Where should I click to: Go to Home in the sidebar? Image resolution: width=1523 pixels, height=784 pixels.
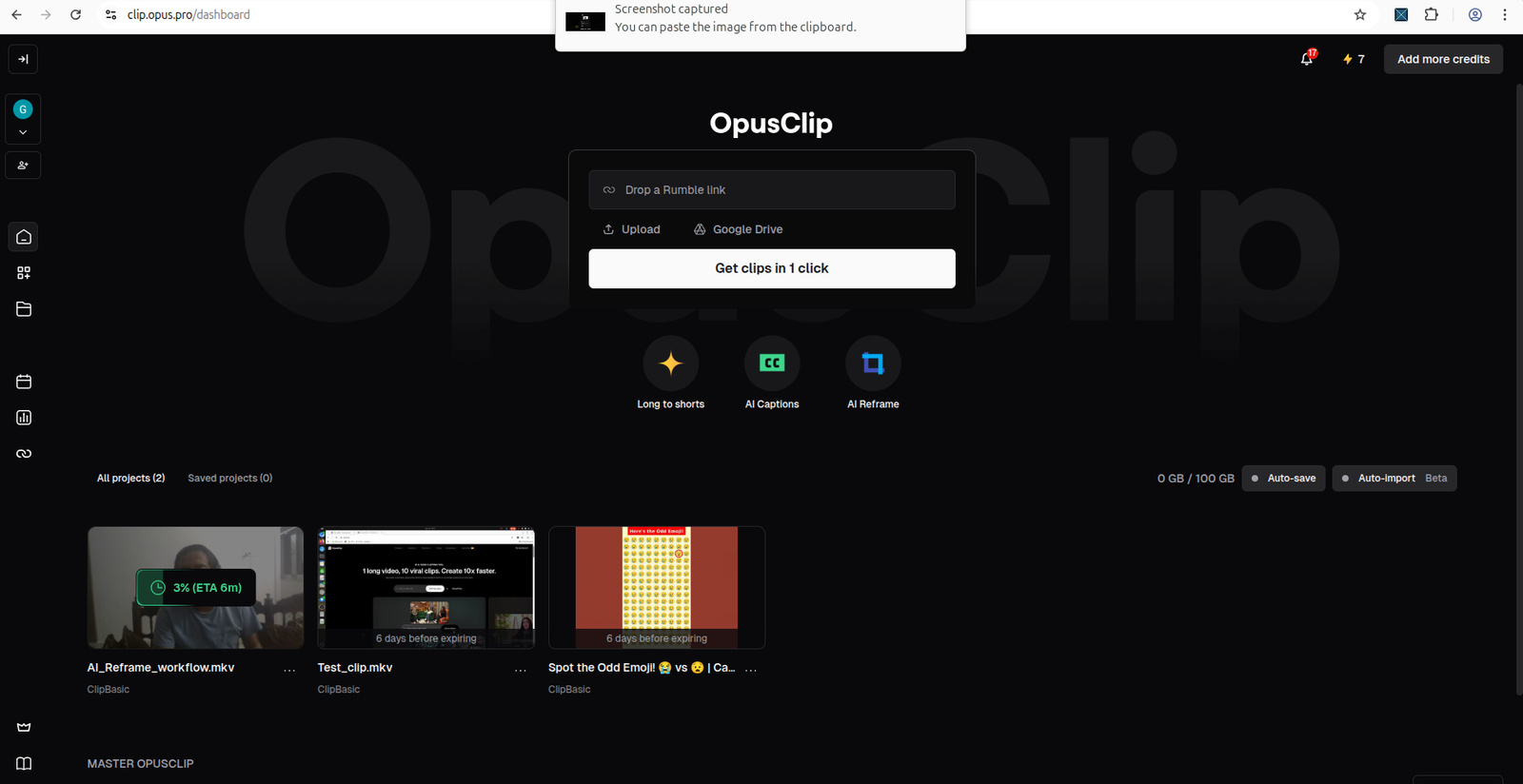tap(24, 237)
